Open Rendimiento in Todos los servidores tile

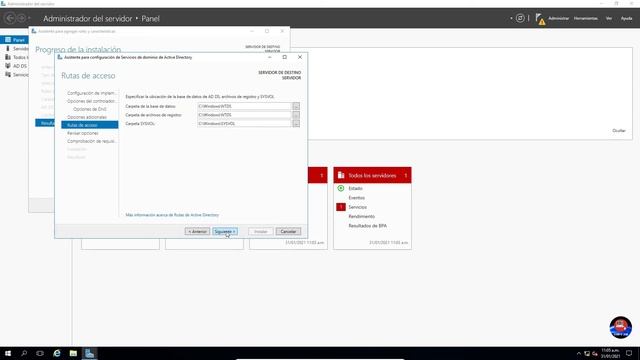click(362, 216)
